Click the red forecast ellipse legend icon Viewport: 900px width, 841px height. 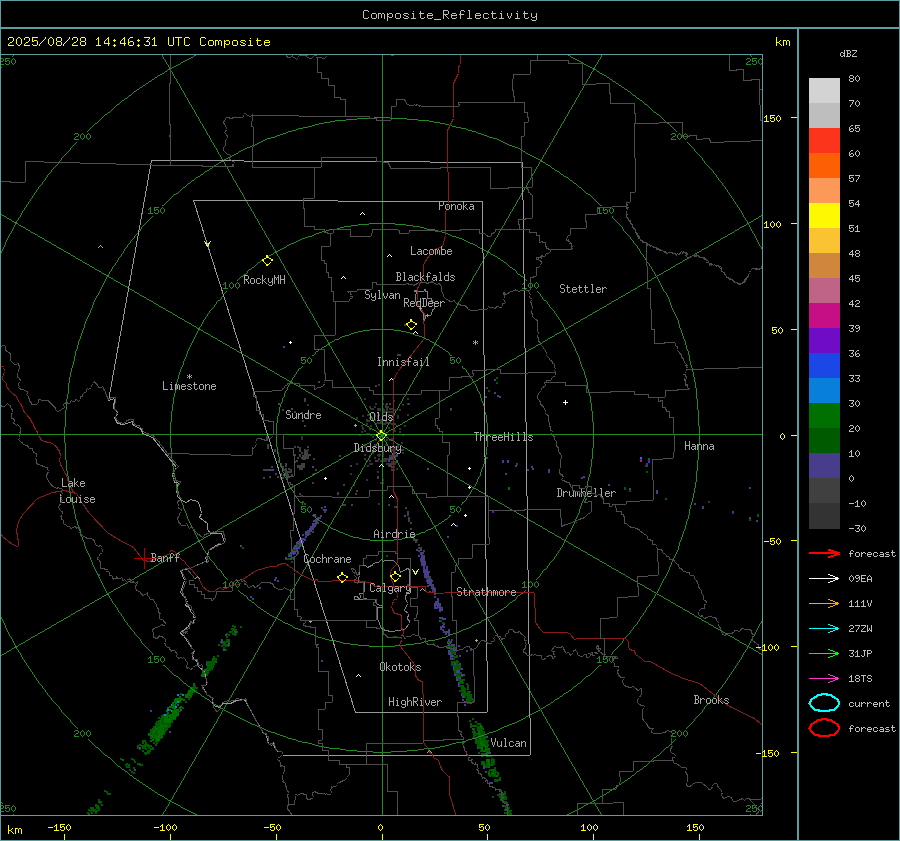[824, 728]
